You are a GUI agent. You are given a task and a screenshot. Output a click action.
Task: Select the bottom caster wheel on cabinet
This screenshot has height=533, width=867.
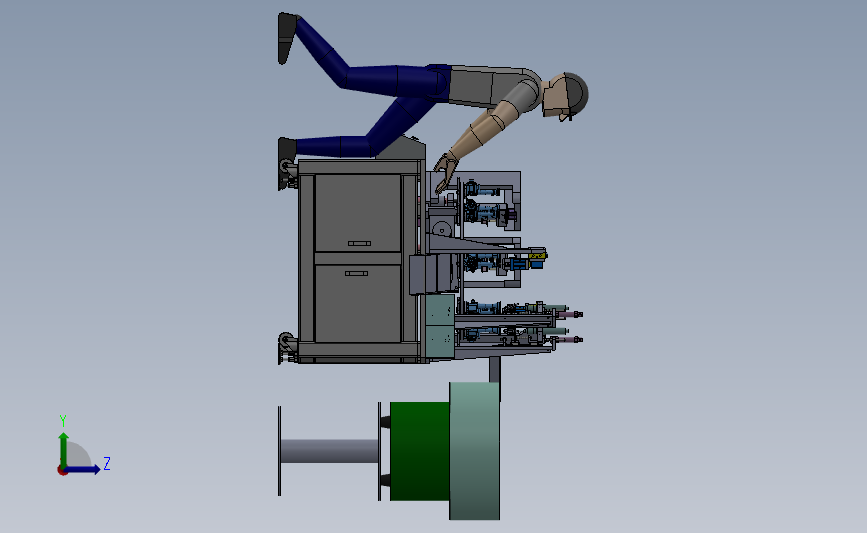click(286, 341)
